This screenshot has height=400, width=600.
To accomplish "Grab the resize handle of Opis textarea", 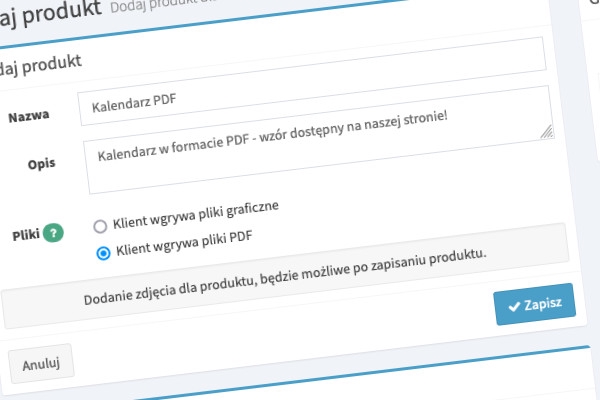I will click(x=546, y=131).
